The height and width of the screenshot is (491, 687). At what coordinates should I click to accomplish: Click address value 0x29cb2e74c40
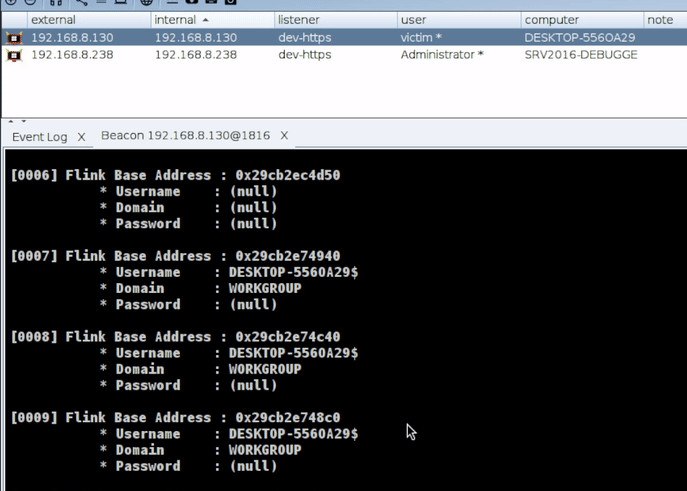(288, 337)
